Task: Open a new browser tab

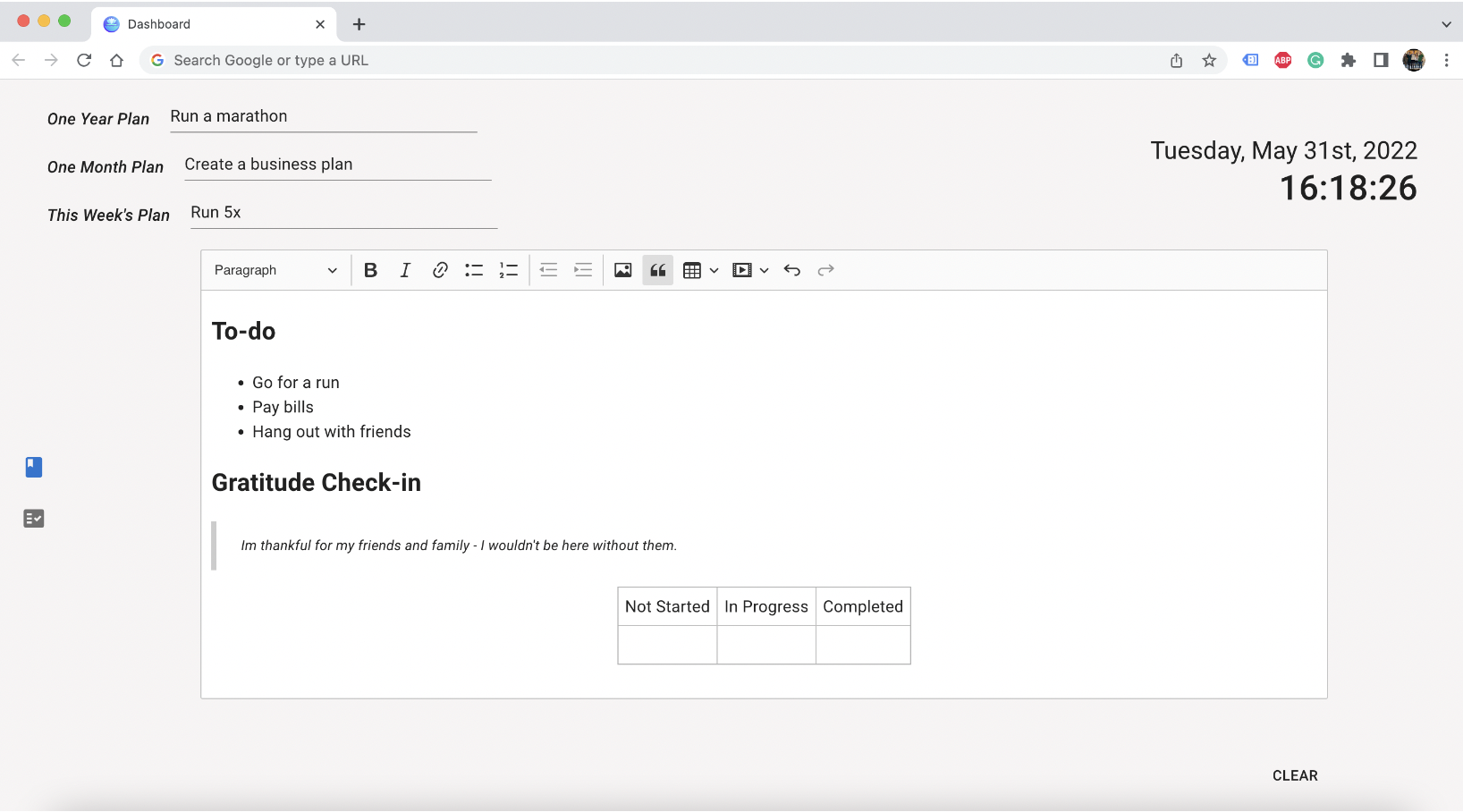Action: [x=359, y=24]
